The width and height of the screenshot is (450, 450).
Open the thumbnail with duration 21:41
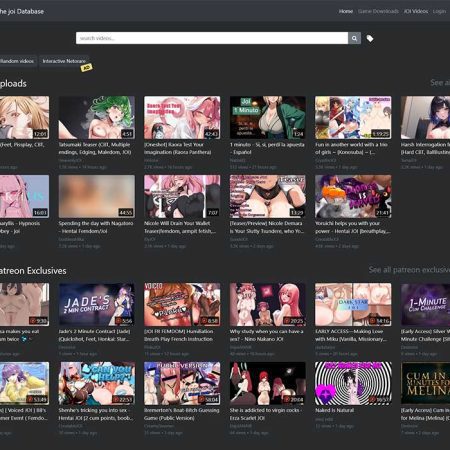coord(353,196)
